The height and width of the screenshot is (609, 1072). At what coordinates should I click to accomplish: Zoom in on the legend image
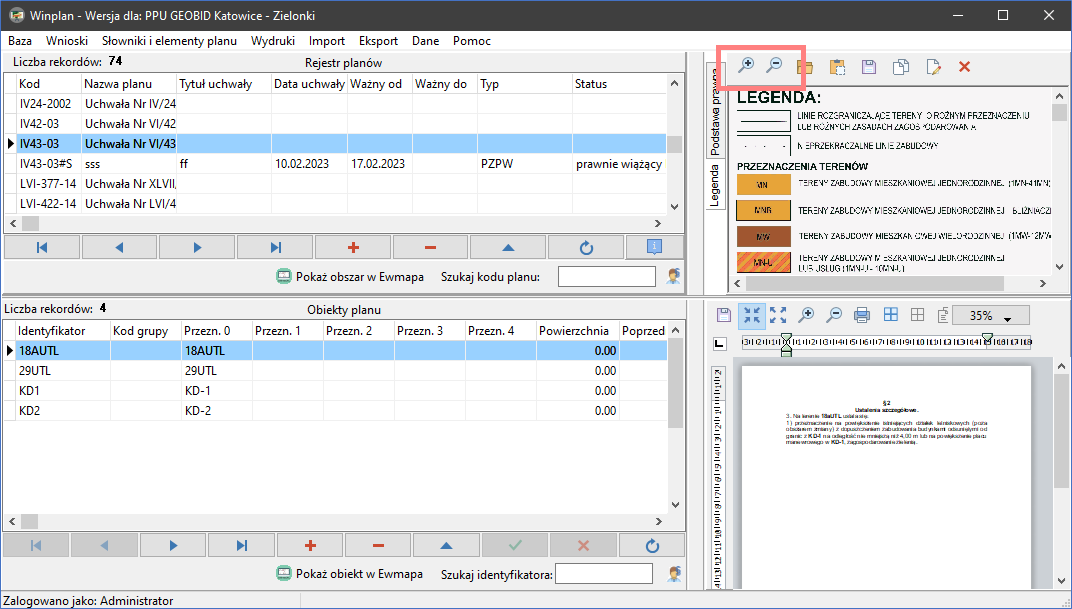[x=746, y=67]
